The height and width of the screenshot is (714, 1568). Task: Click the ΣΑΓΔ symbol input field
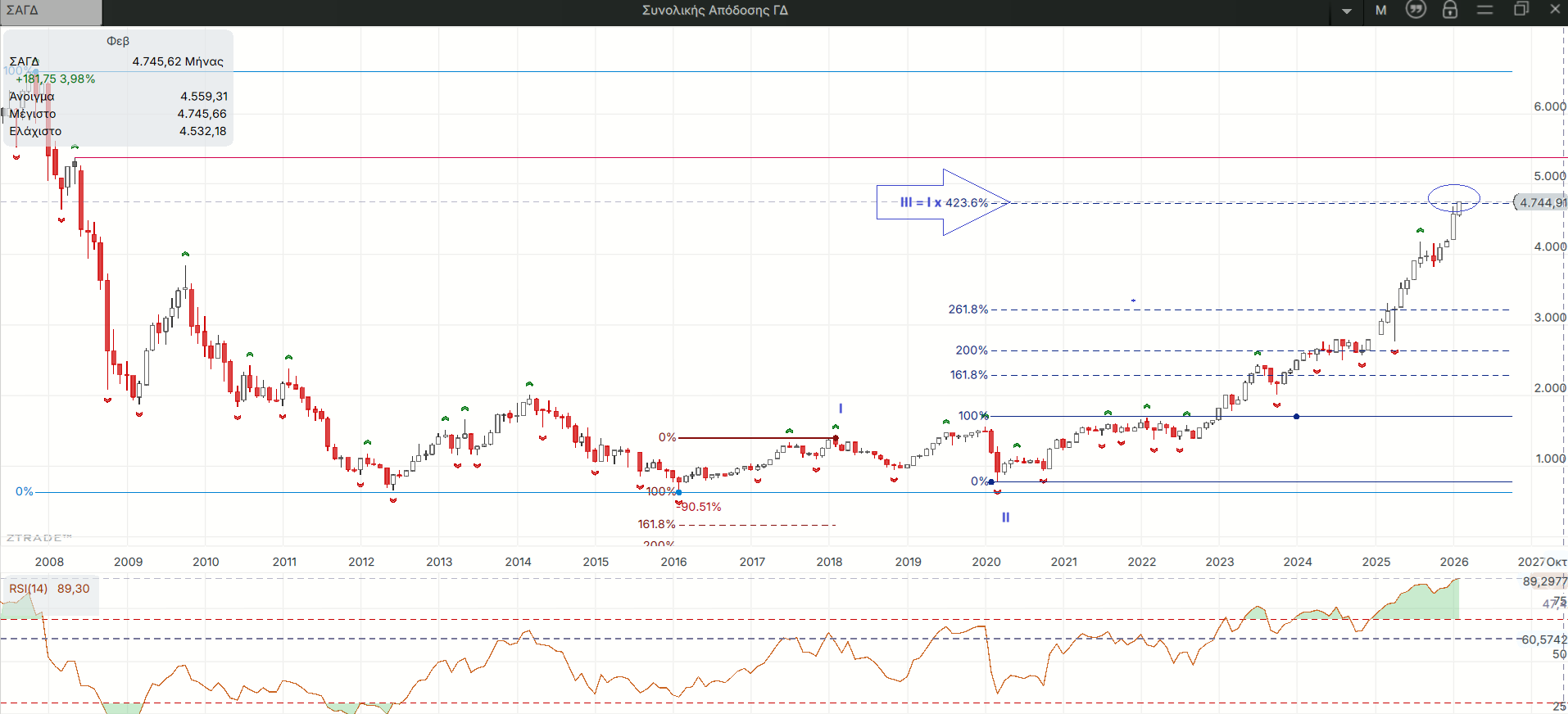(51, 11)
